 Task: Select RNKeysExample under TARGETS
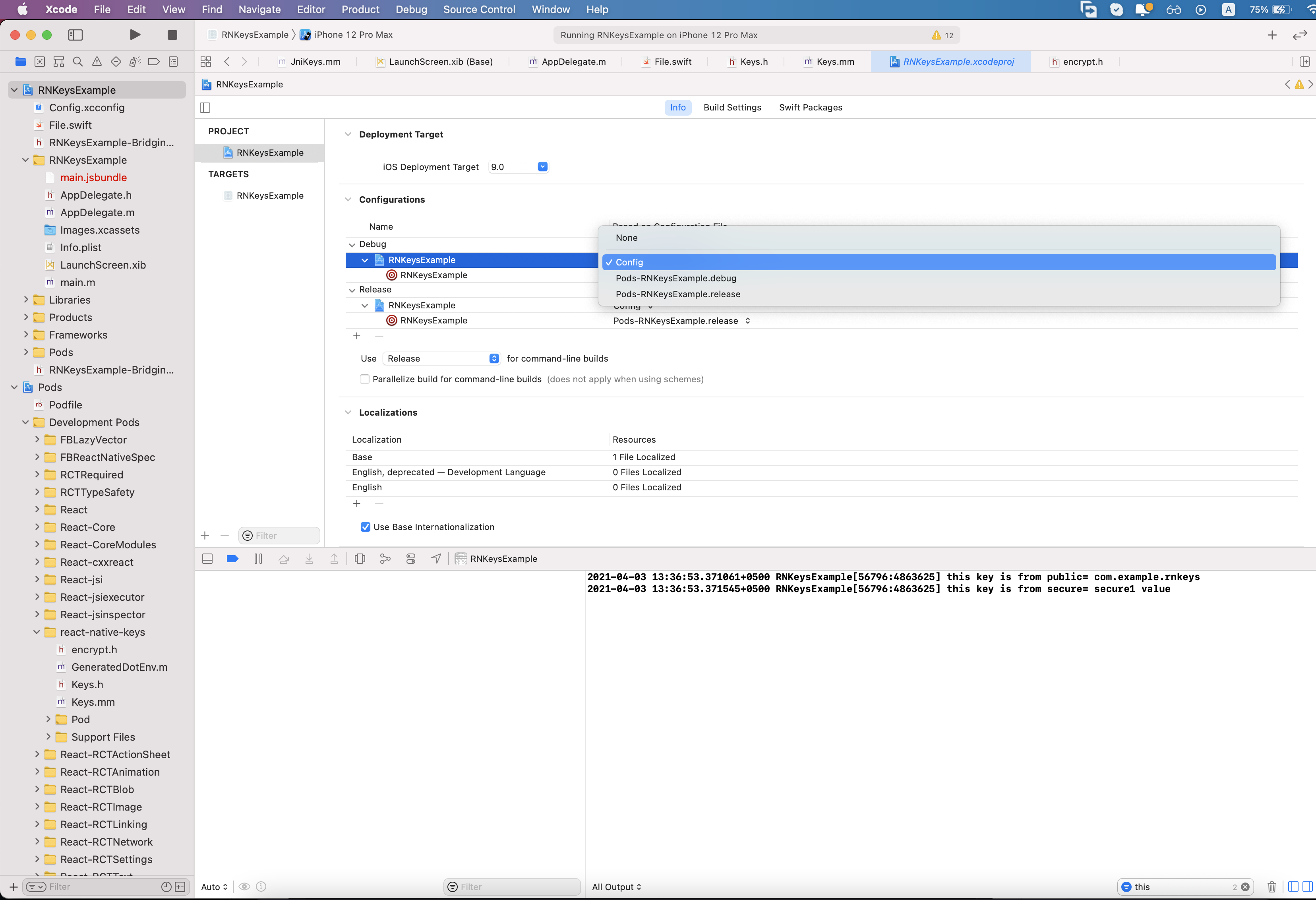click(x=269, y=195)
